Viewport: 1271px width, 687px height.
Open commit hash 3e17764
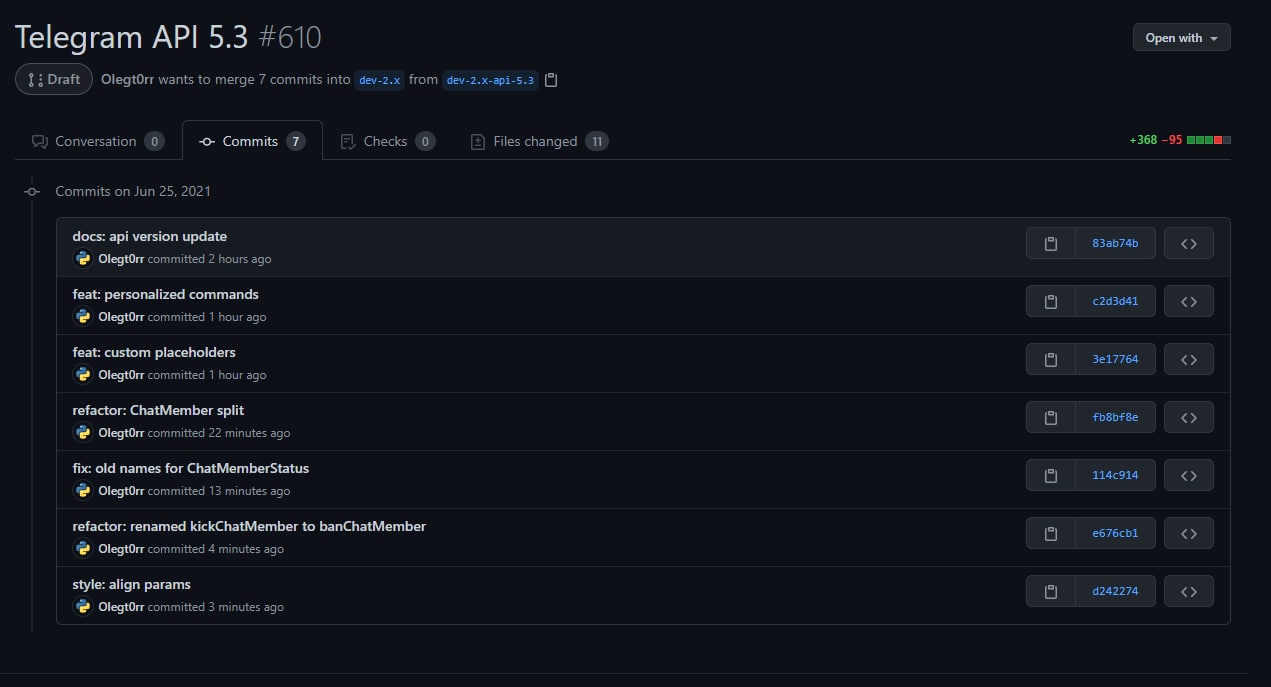[x=1115, y=359]
